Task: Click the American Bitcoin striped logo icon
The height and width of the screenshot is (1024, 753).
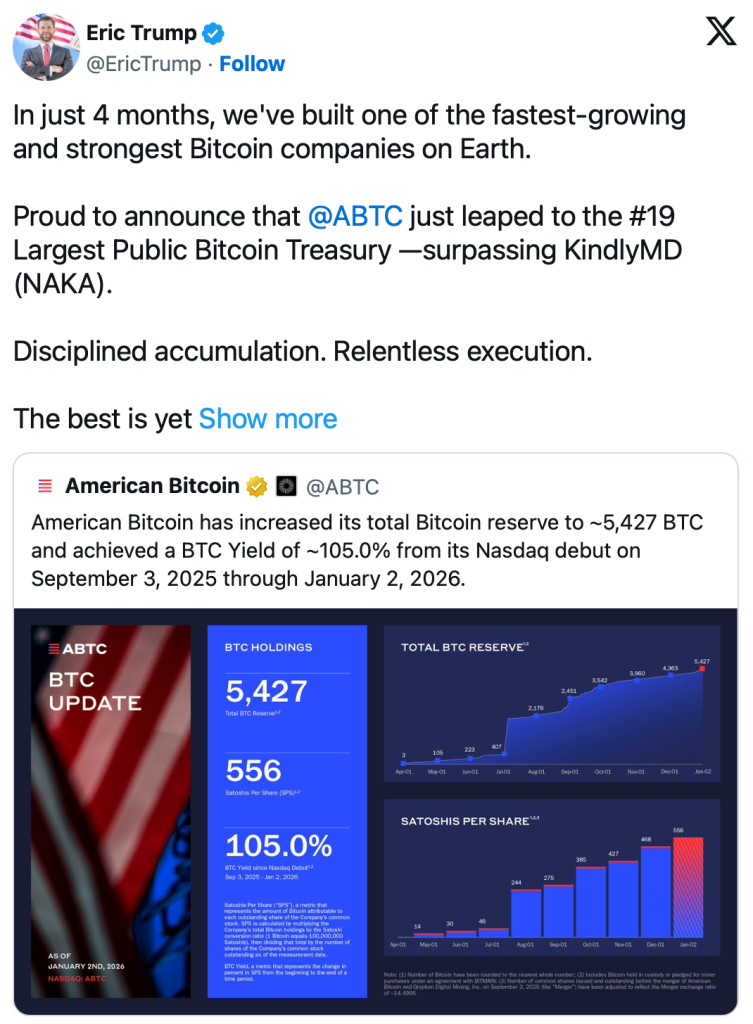Action: pos(44,487)
